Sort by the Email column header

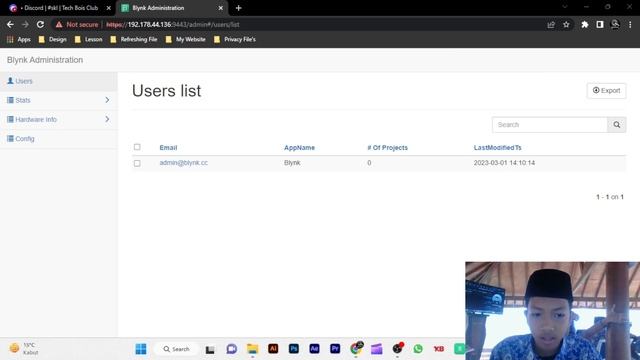pyautogui.click(x=168, y=148)
